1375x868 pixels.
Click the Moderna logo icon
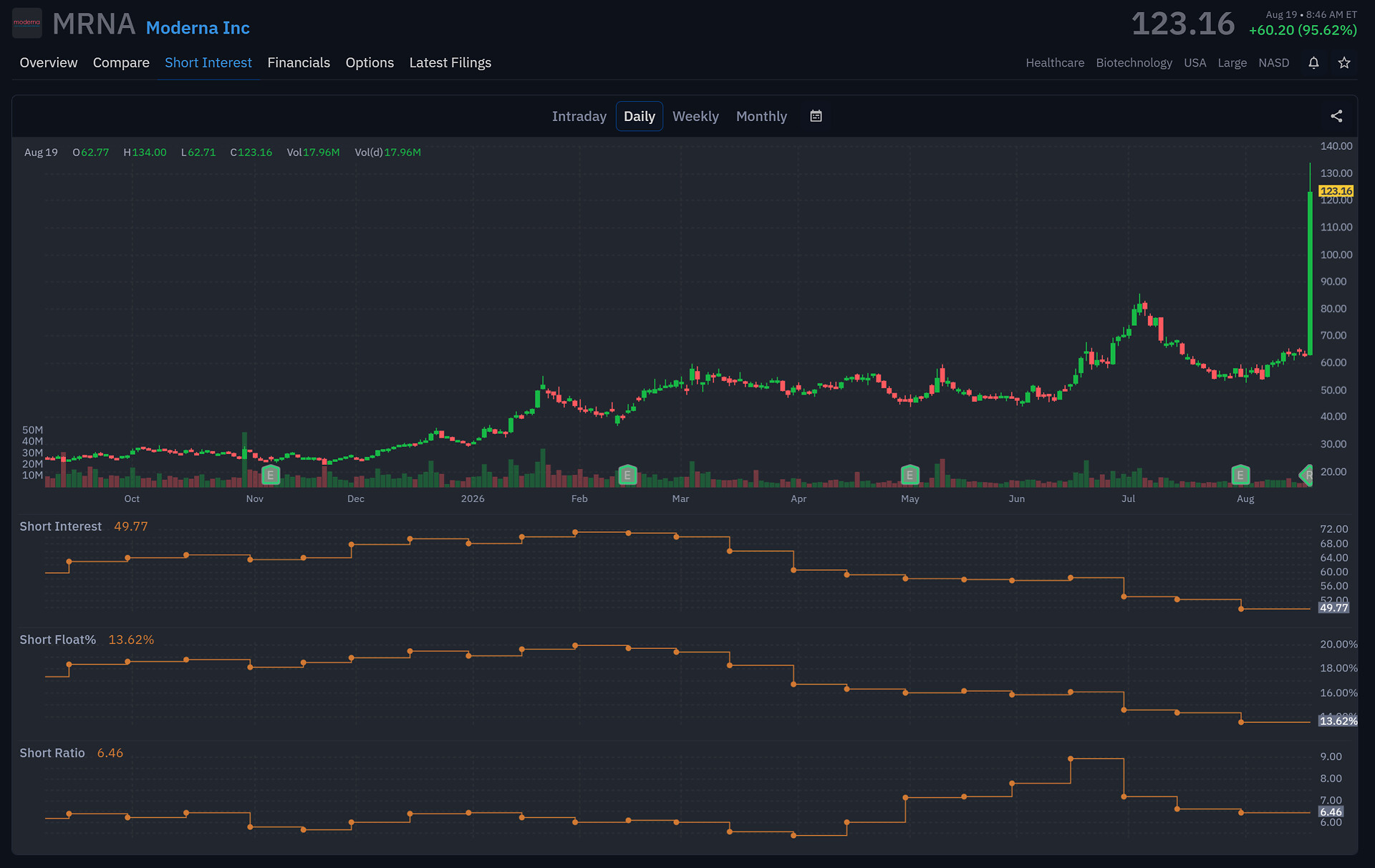coord(27,23)
